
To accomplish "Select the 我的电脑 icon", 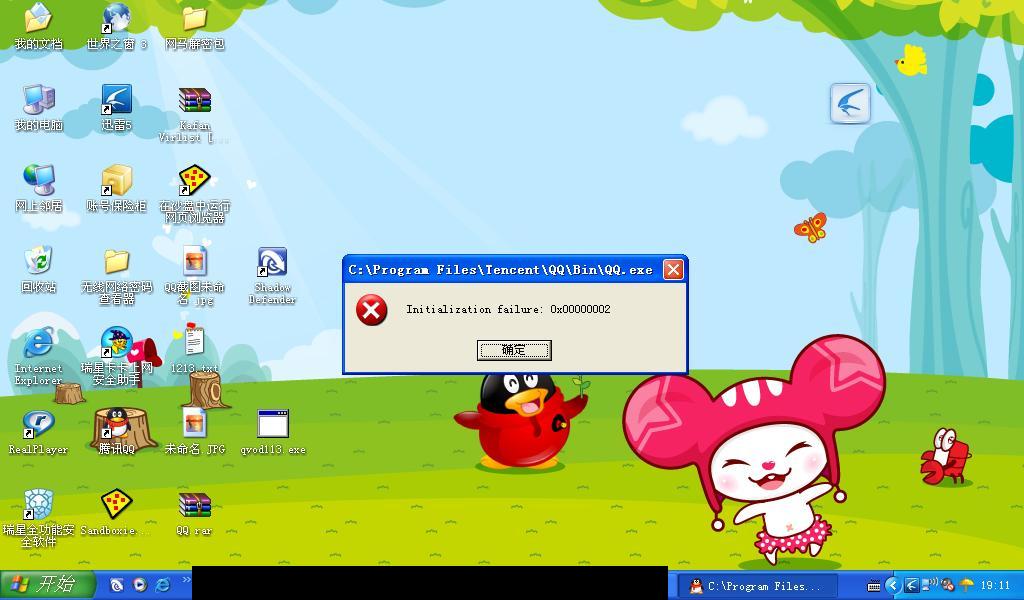I will [39, 108].
